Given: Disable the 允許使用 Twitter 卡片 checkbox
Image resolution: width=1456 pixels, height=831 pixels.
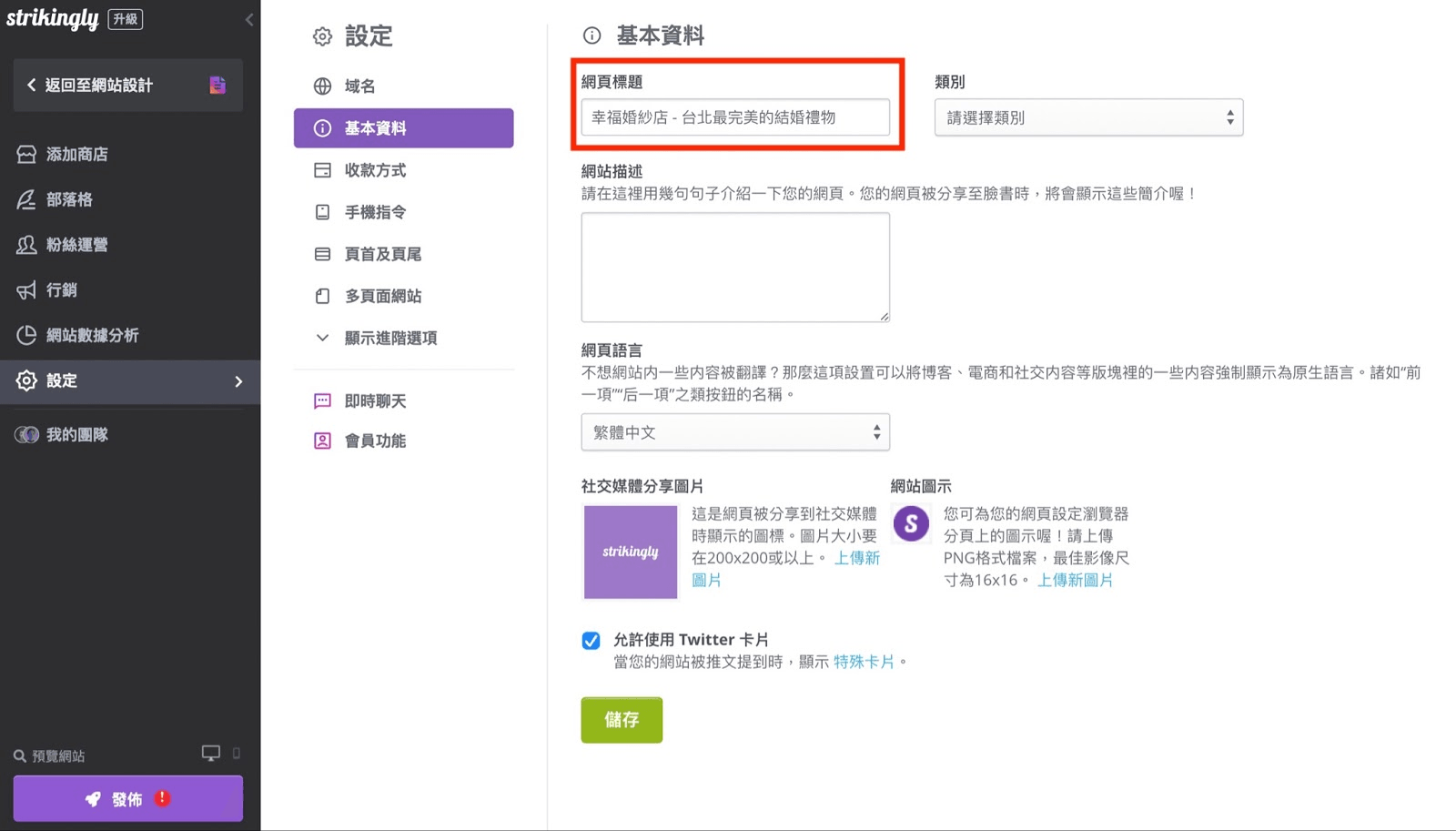Looking at the screenshot, I should pyautogui.click(x=591, y=640).
